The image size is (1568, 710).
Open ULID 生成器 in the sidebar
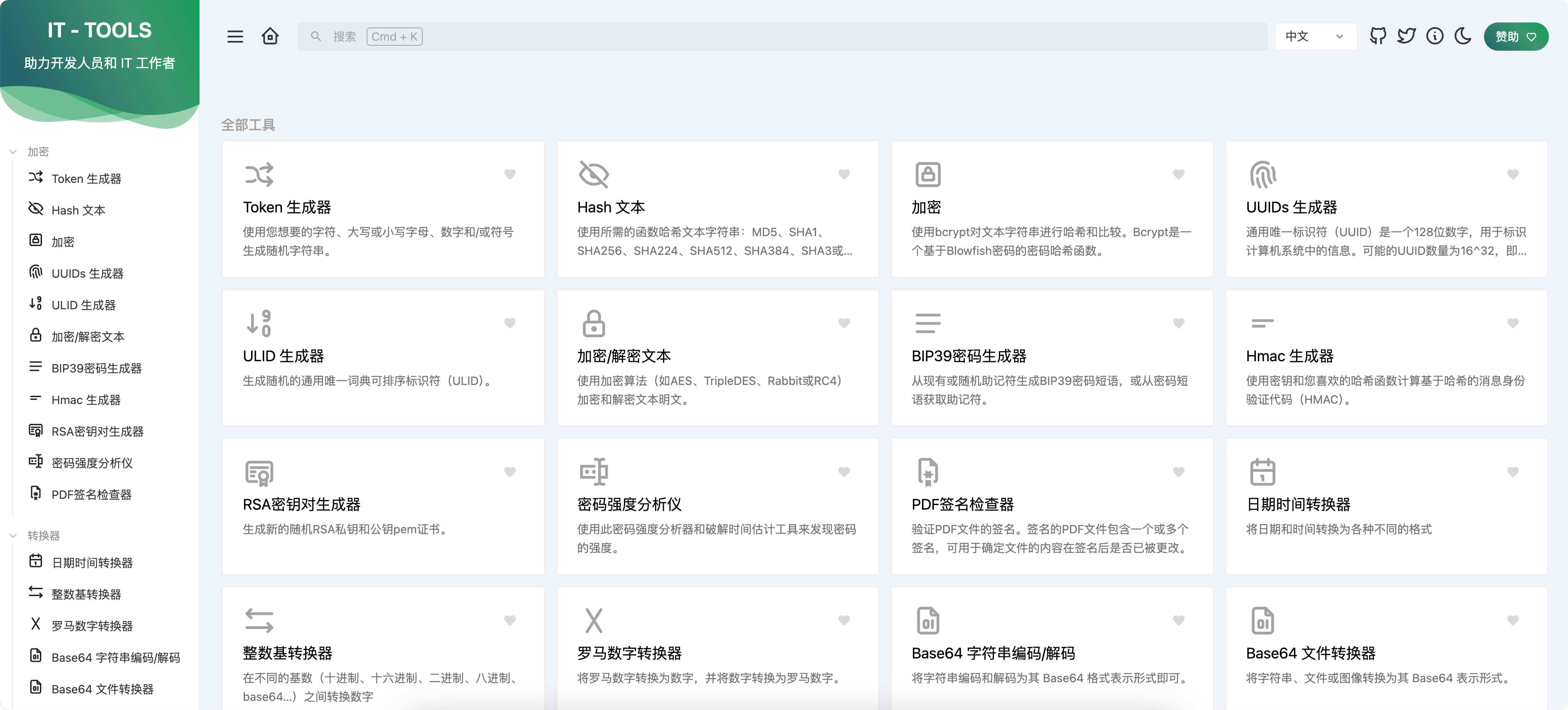tap(84, 305)
